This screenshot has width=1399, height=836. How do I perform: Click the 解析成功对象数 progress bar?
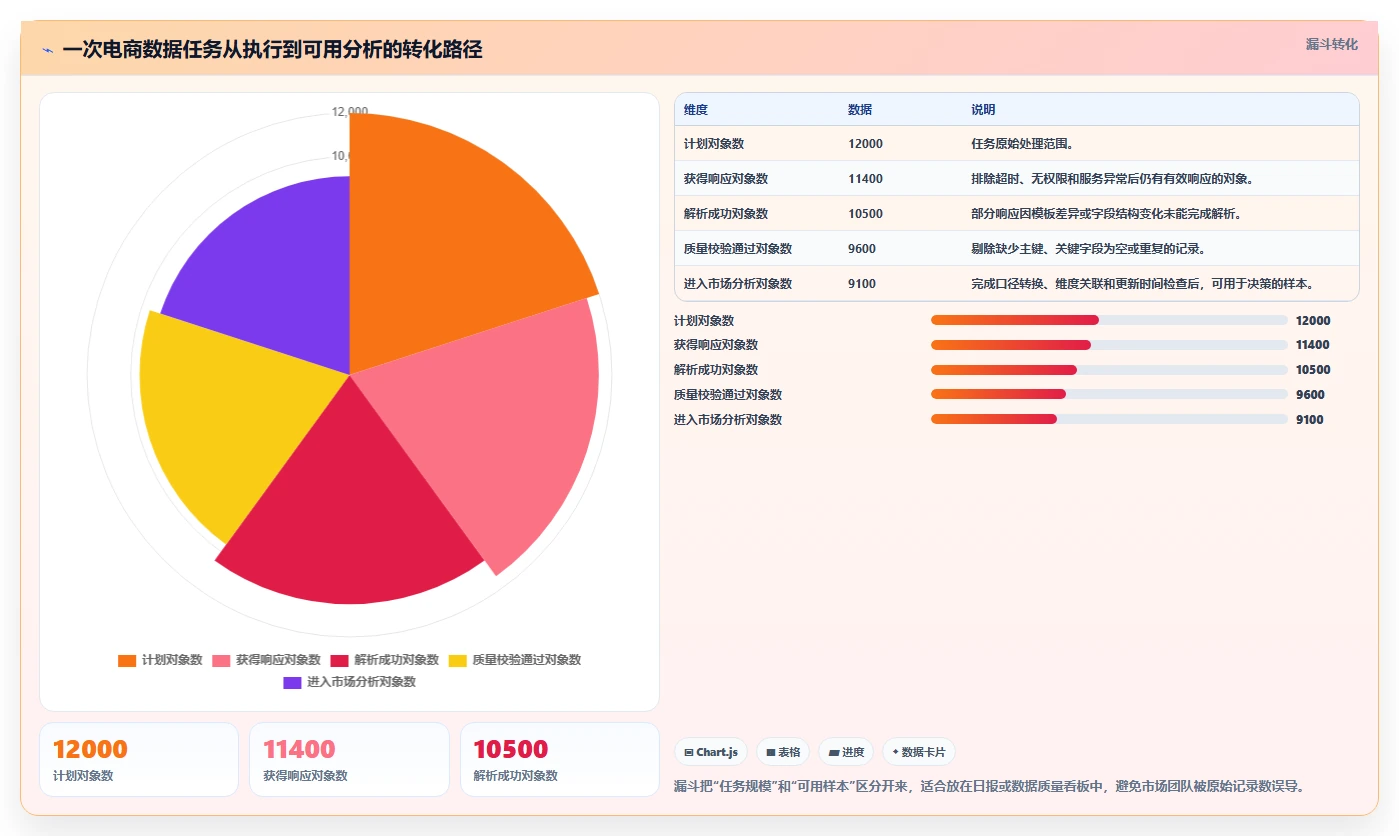1109,370
